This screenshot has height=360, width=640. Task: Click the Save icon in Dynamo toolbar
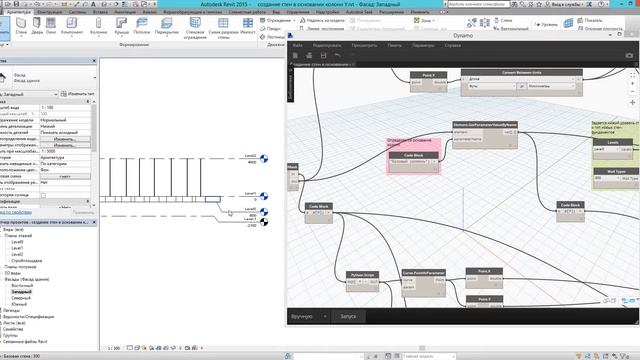pos(323,55)
